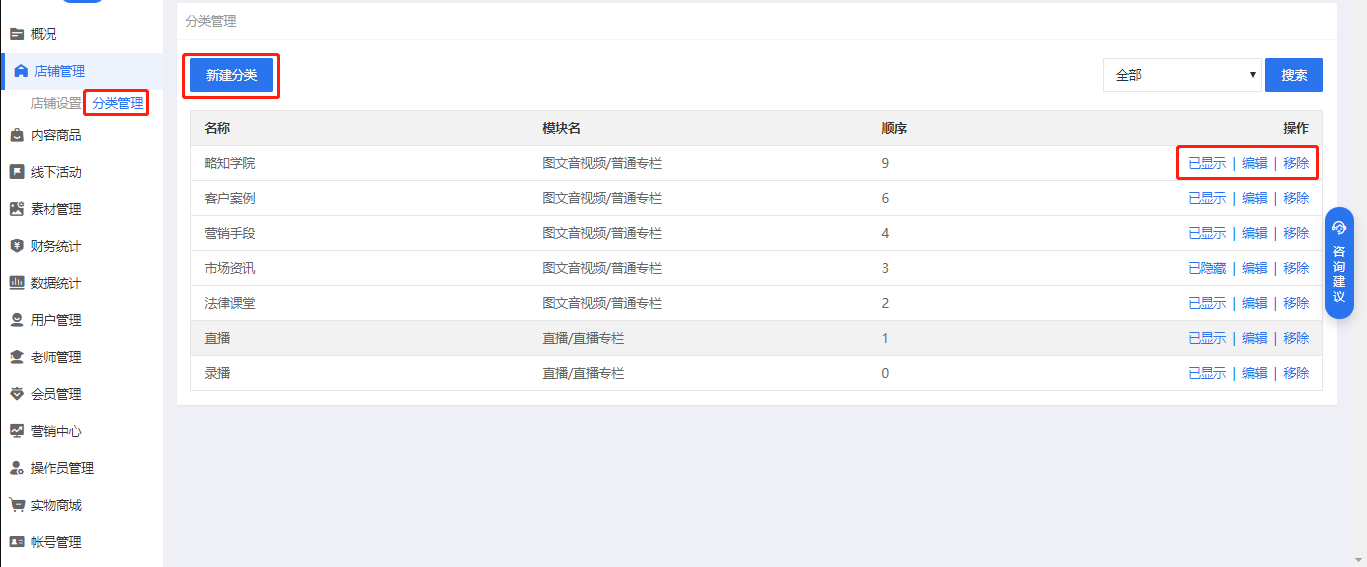Click the headset icon on 咨询建议 widget
This screenshot has height=567, width=1367.
pyautogui.click(x=1339, y=227)
